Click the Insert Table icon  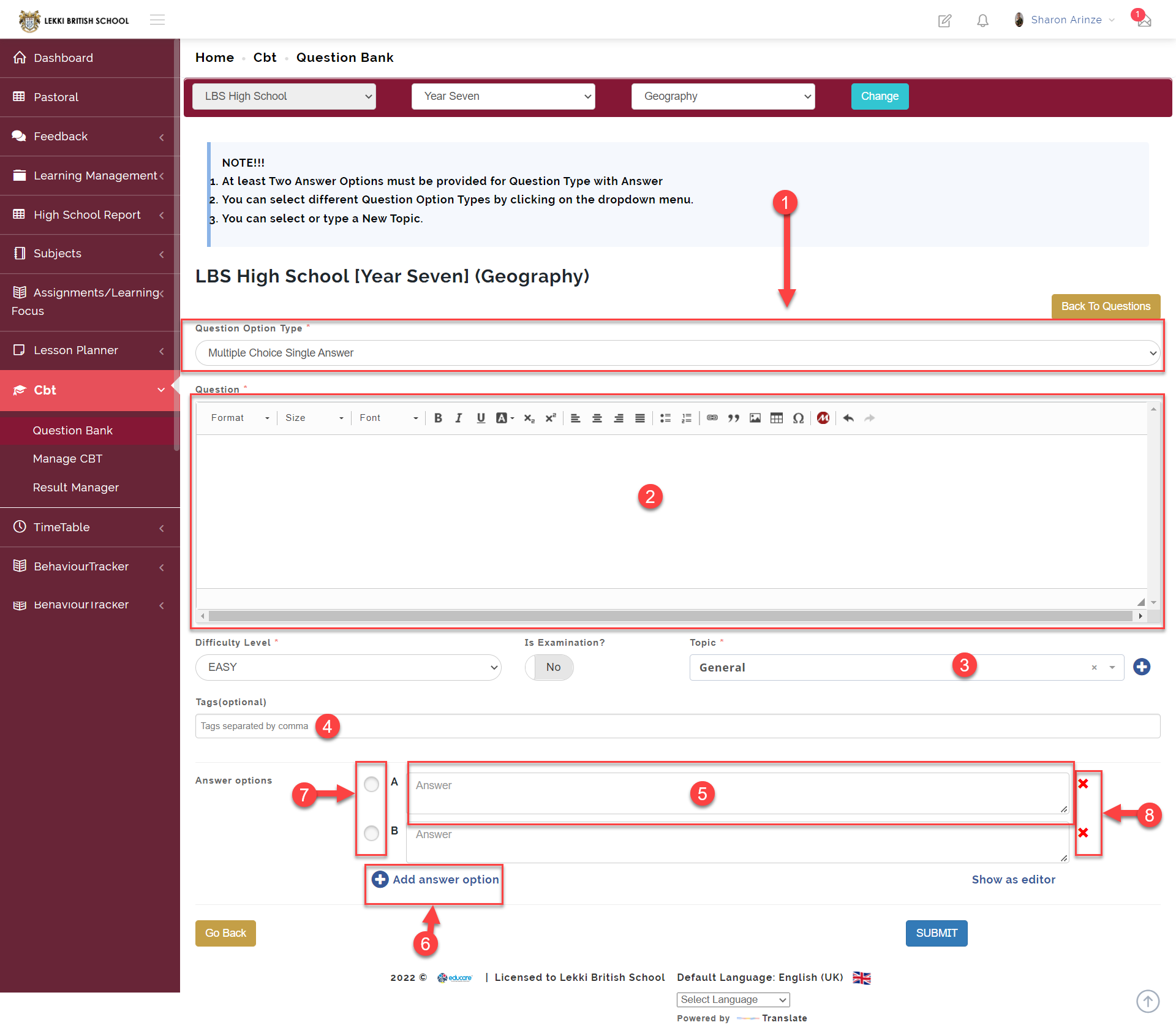coord(776,418)
